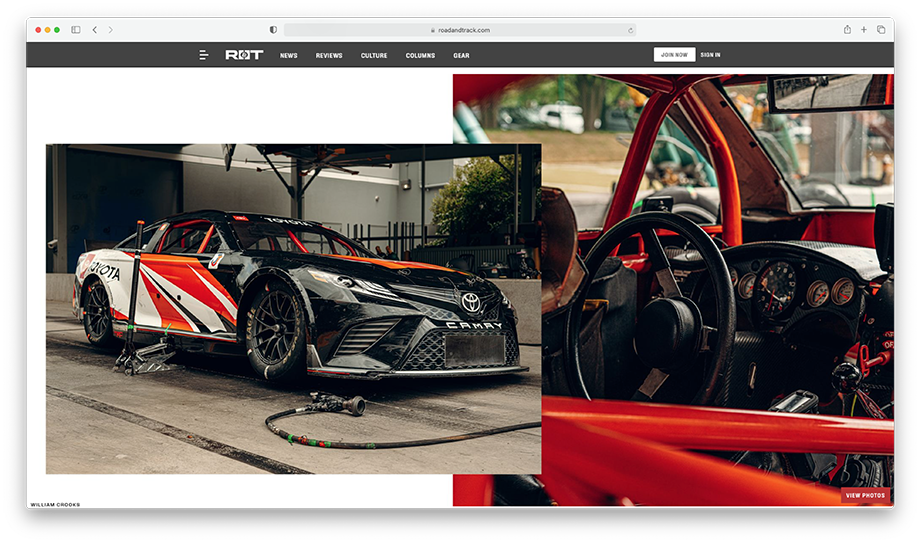Open the Safari share icon
The width and height of the screenshot is (920, 543).
[x=847, y=29]
